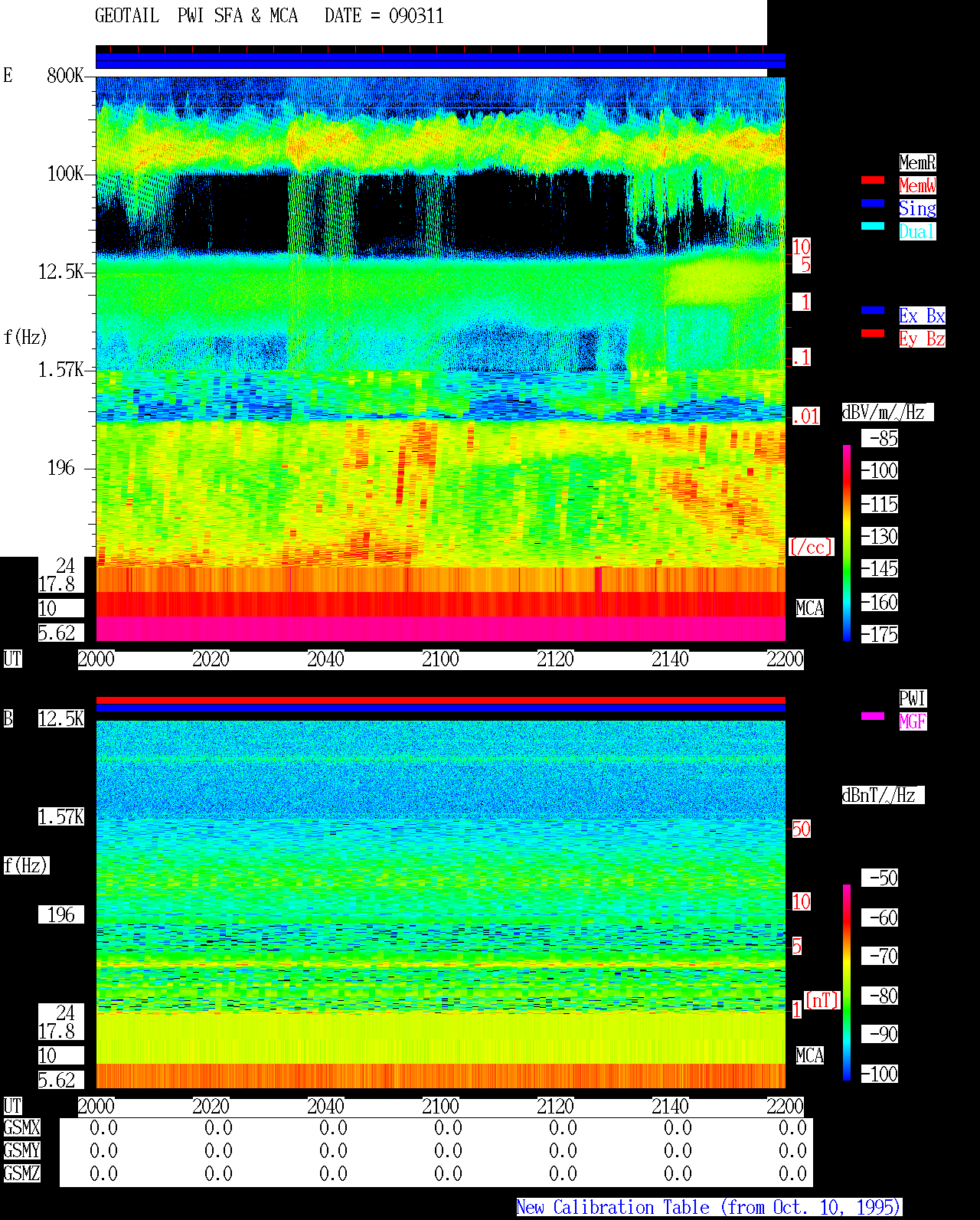Screen dimensions: 980x1220
Task: Select the magenta MGF legend swatch
Action: tap(873, 716)
